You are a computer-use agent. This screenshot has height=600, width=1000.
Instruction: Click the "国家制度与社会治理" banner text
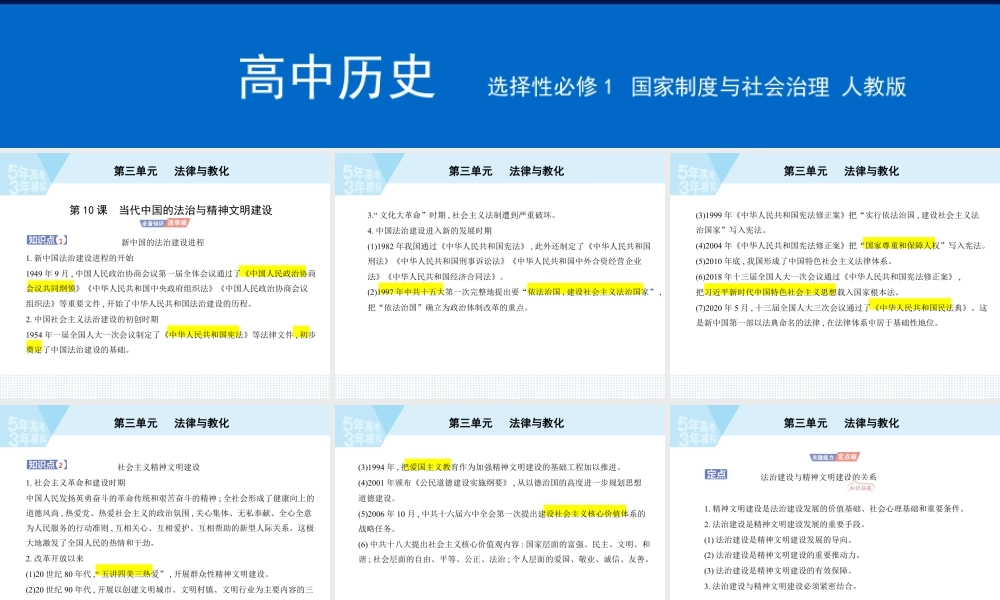coord(730,86)
